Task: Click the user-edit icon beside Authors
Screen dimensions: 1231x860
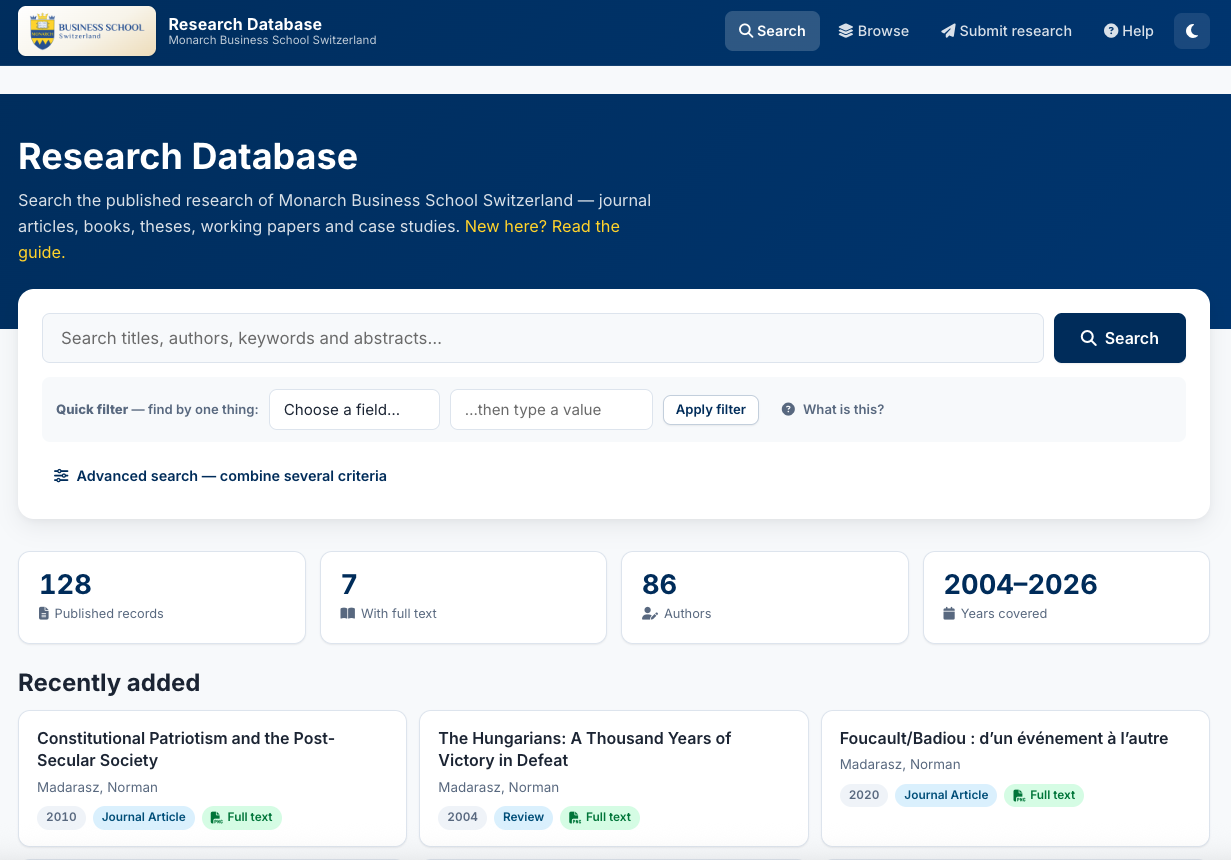Action: (650, 613)
